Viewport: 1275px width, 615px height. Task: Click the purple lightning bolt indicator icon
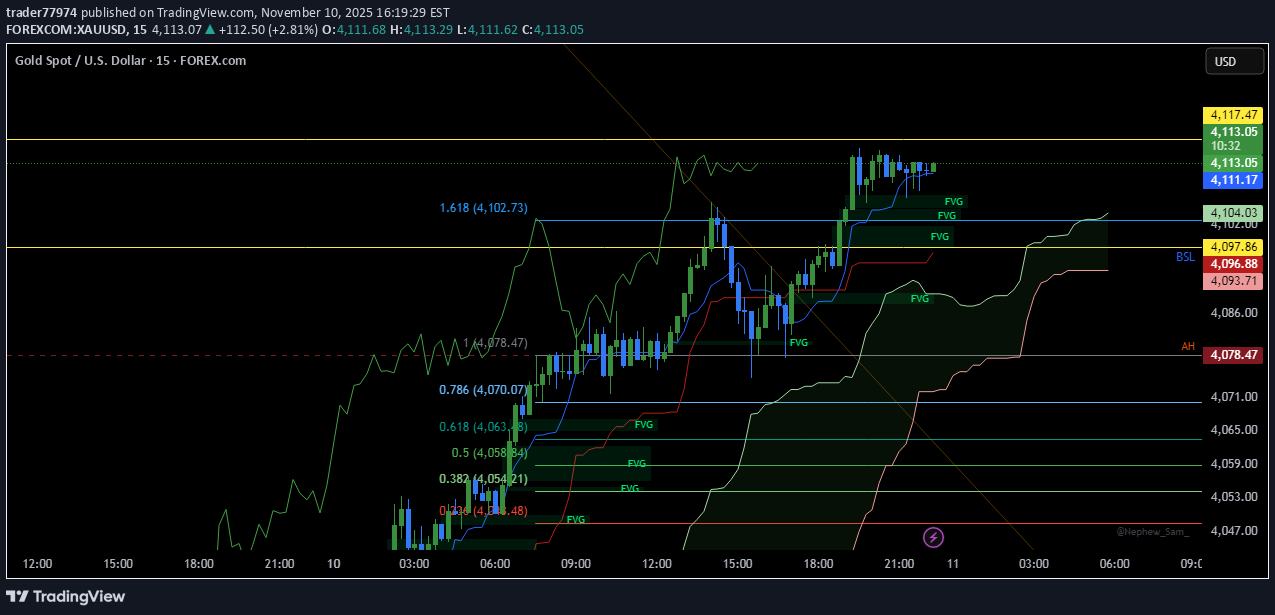click(x=933, y=537)
